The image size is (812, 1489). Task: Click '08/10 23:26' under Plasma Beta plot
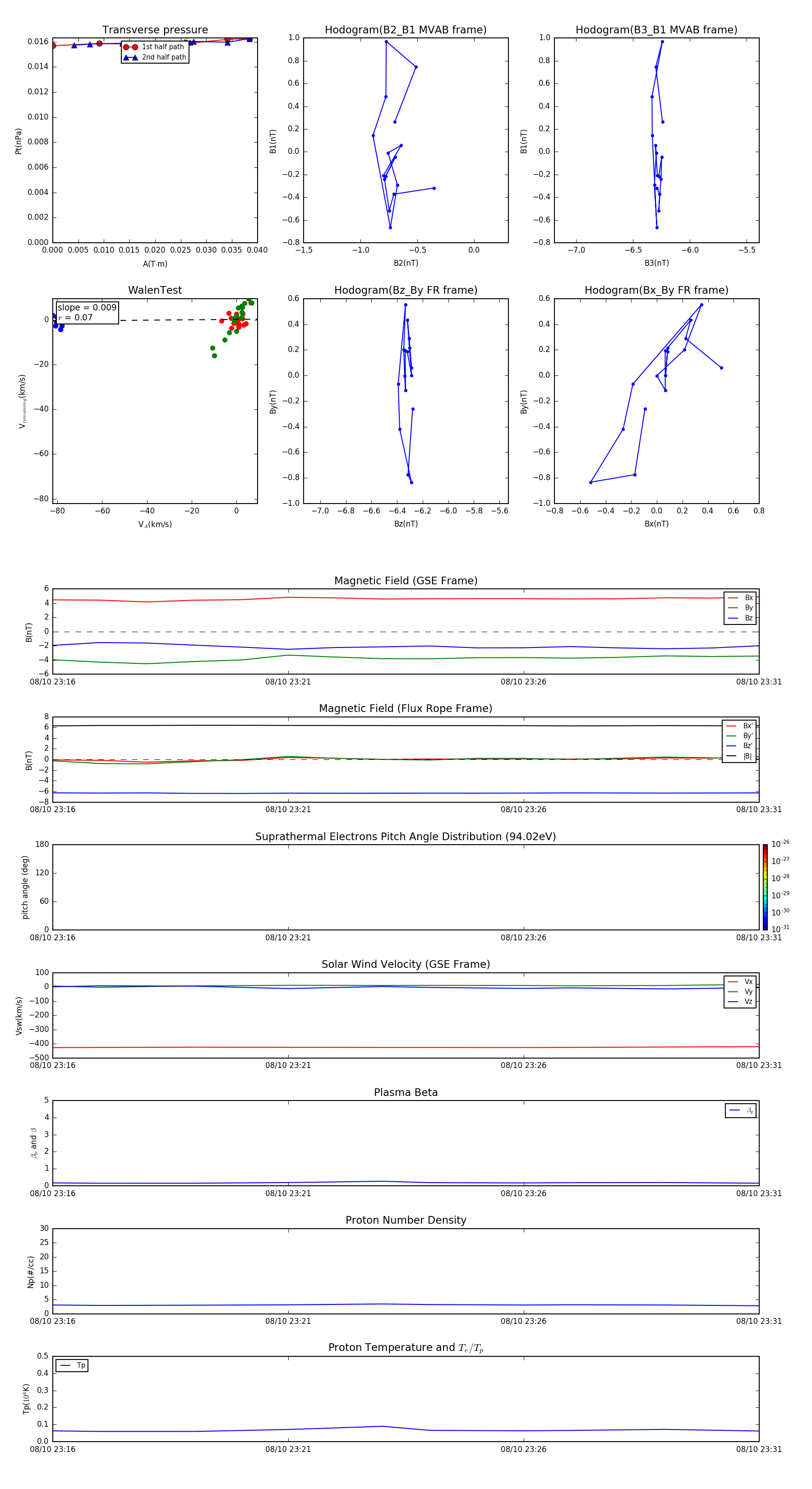[x=524, y=1193]
